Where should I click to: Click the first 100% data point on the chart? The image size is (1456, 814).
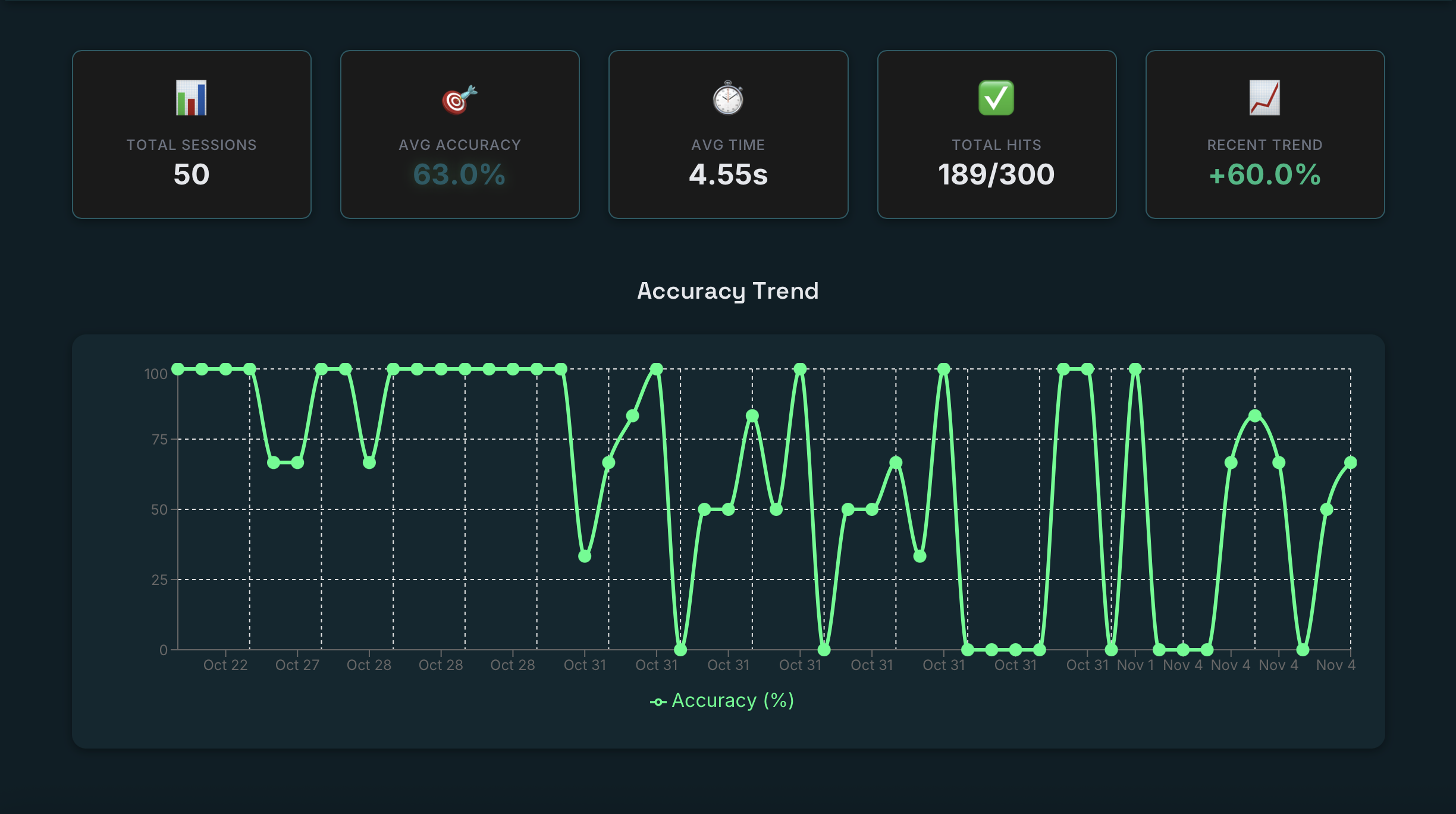pos(176,370)
